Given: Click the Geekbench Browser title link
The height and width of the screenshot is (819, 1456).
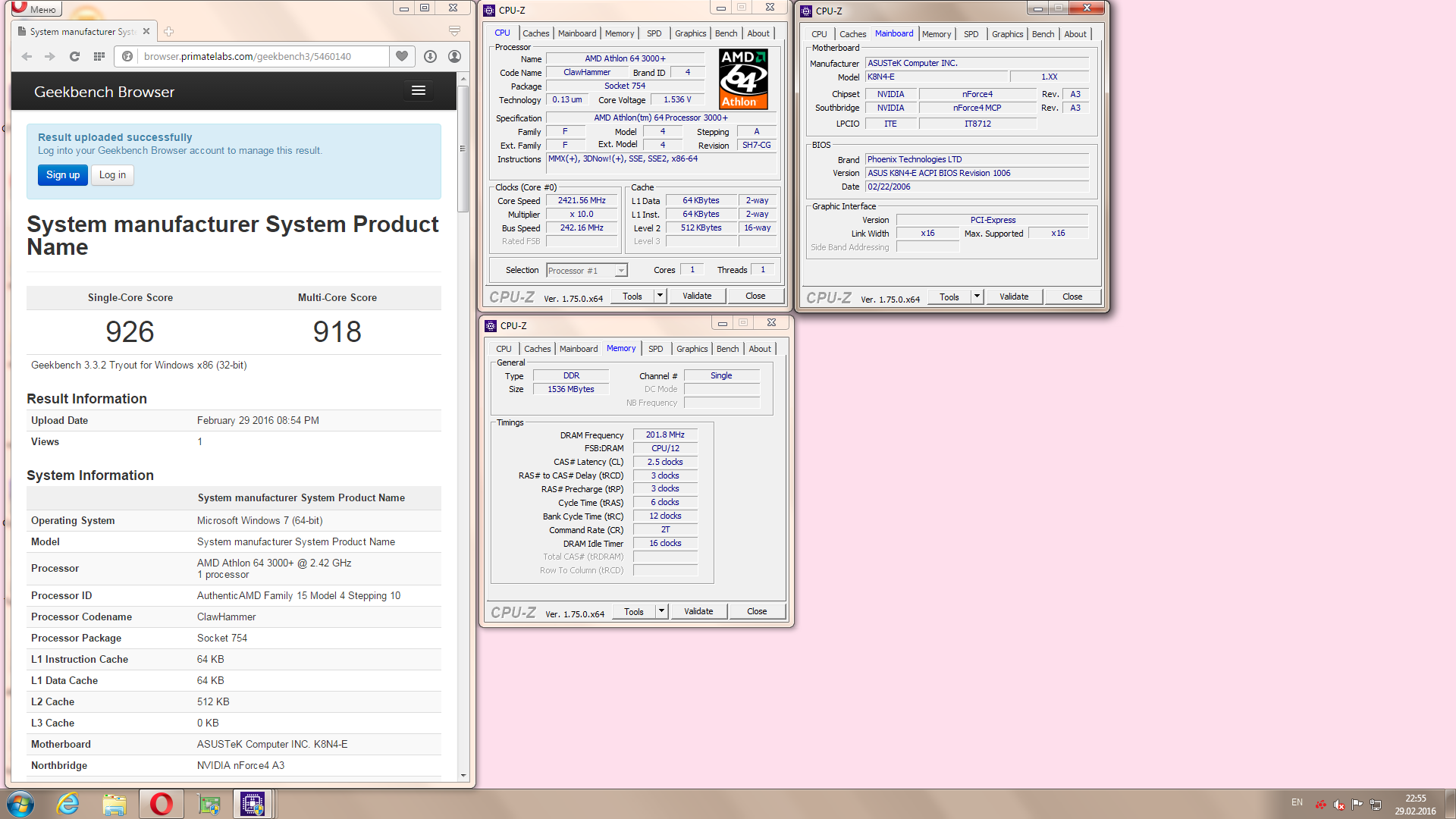Looking at the screenshot, I should [104, 92].
